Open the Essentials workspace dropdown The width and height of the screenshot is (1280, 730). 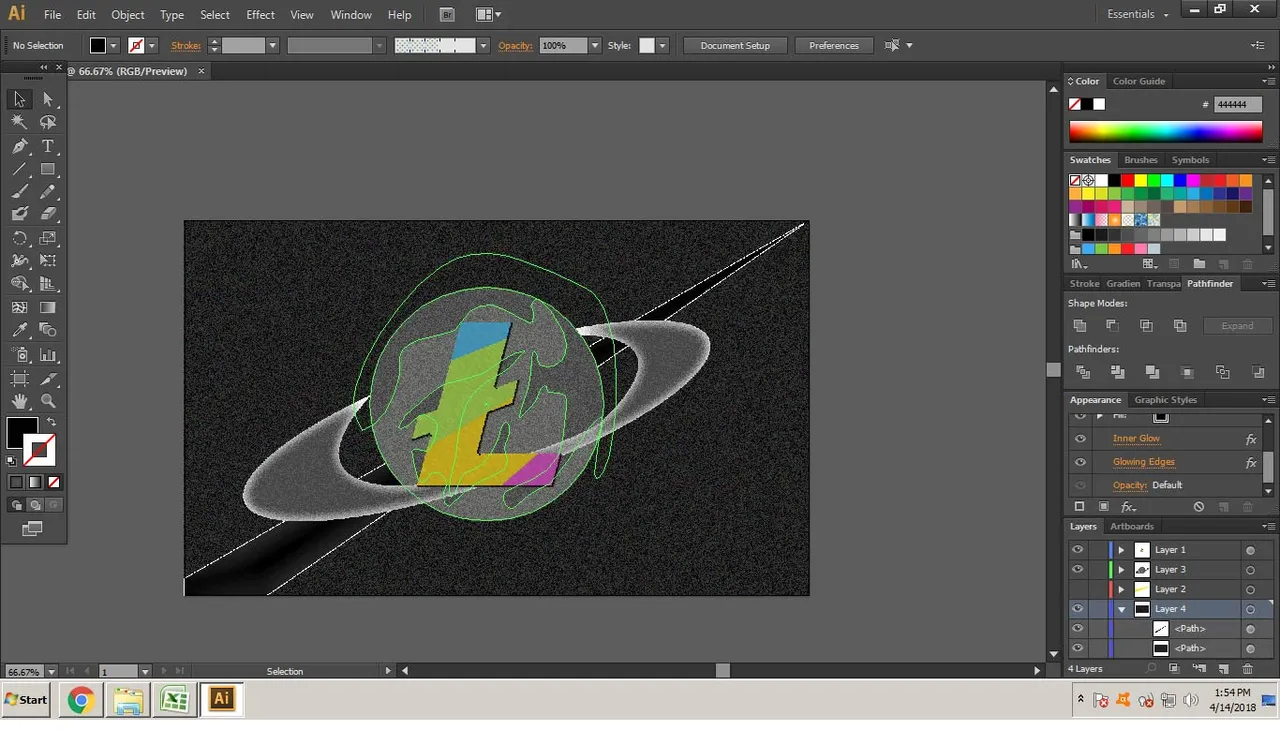(1138, 14)
